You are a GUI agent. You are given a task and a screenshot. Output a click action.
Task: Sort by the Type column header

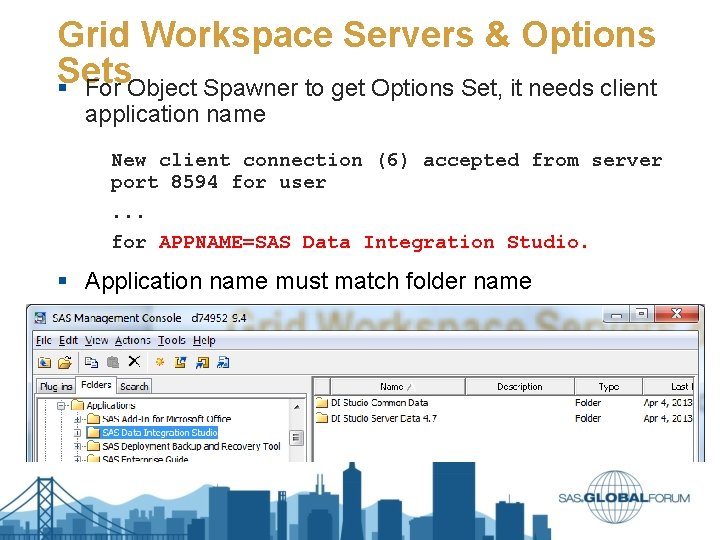pos(608,387)
